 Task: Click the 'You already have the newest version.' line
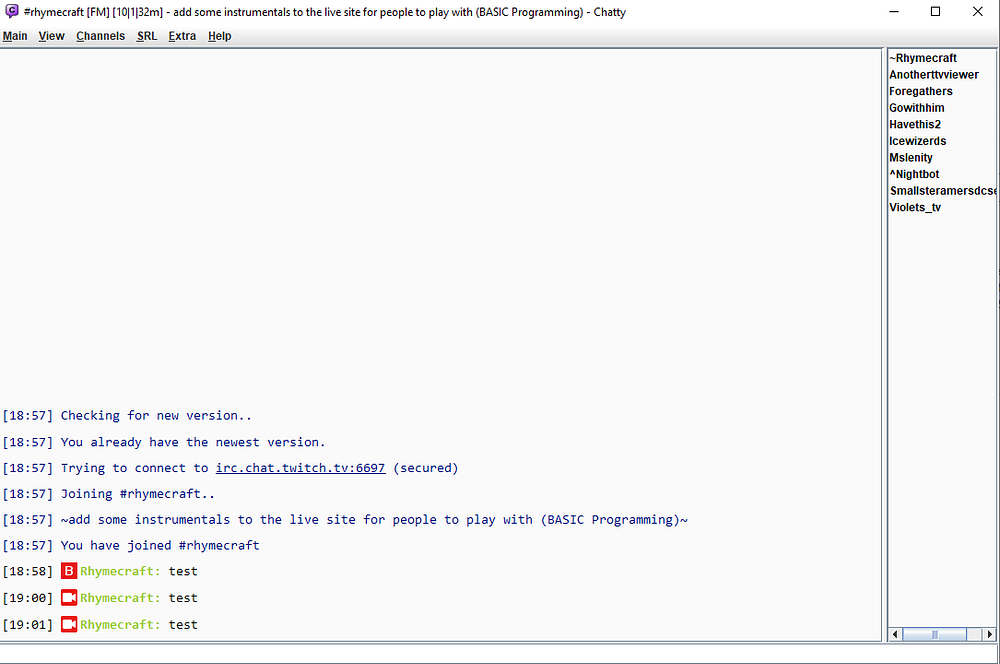[x=193, y=442]
